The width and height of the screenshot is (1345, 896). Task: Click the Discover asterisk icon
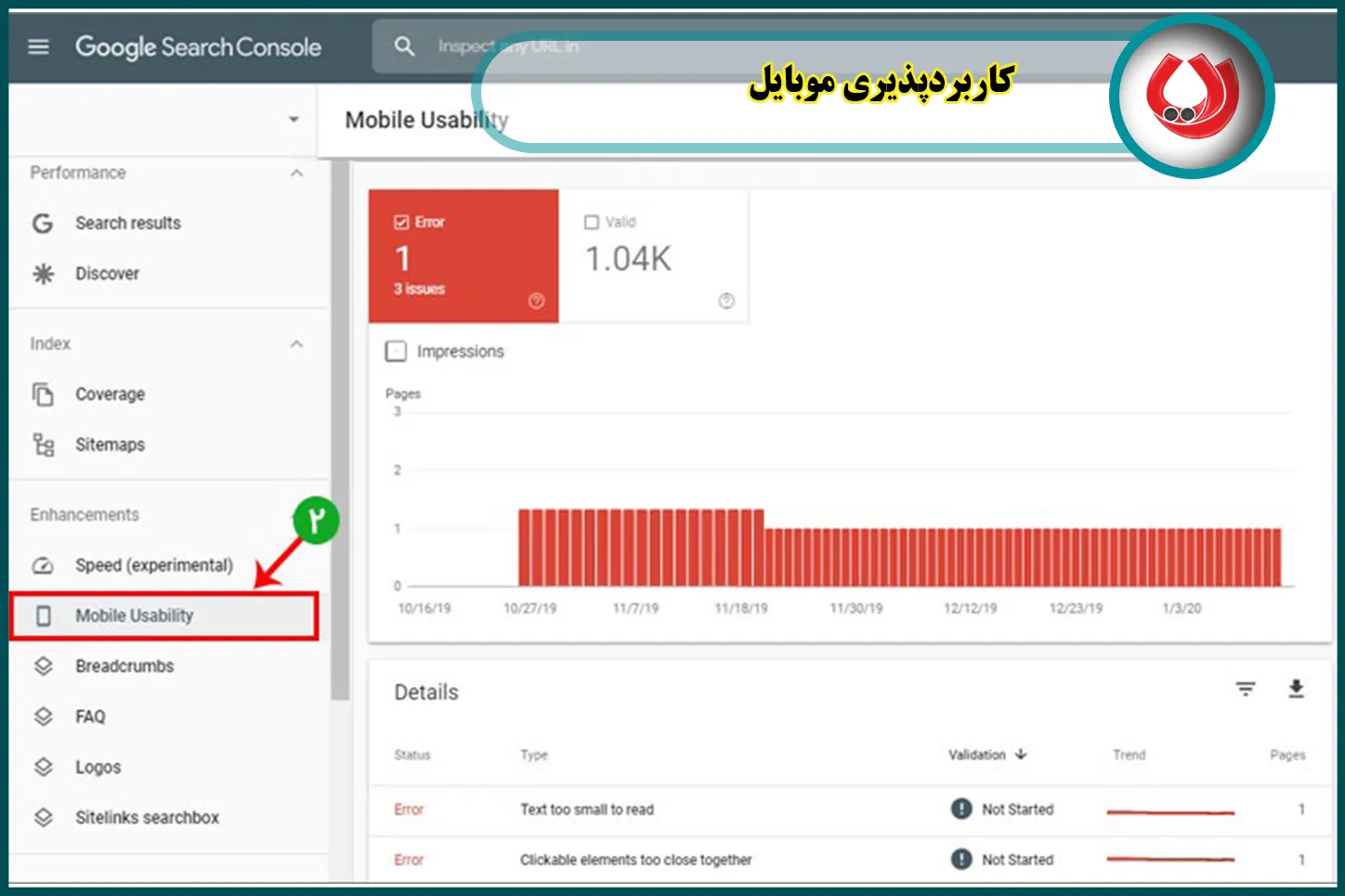click(43, 274)
